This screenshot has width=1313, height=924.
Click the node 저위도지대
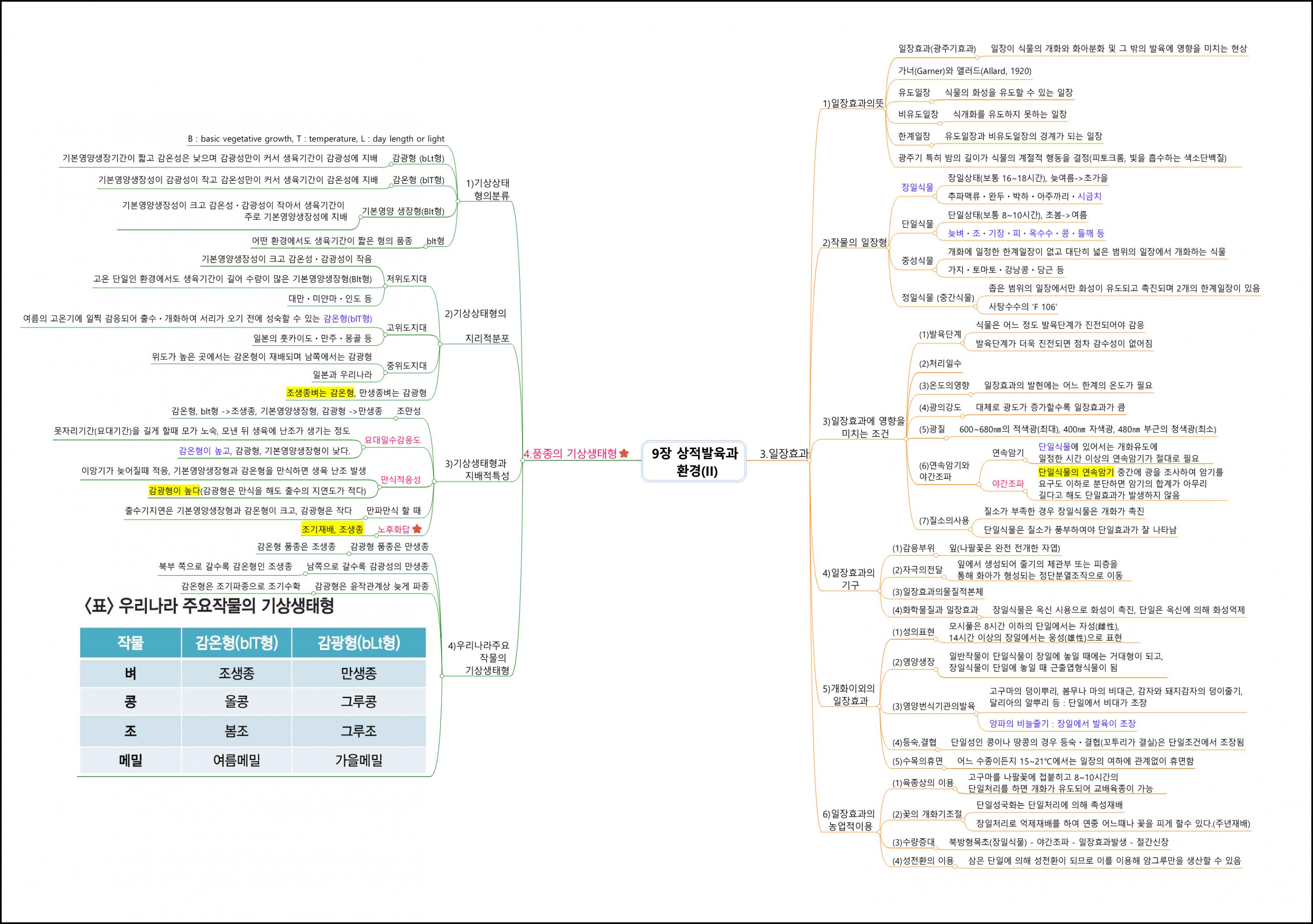[x=407, y=278]
